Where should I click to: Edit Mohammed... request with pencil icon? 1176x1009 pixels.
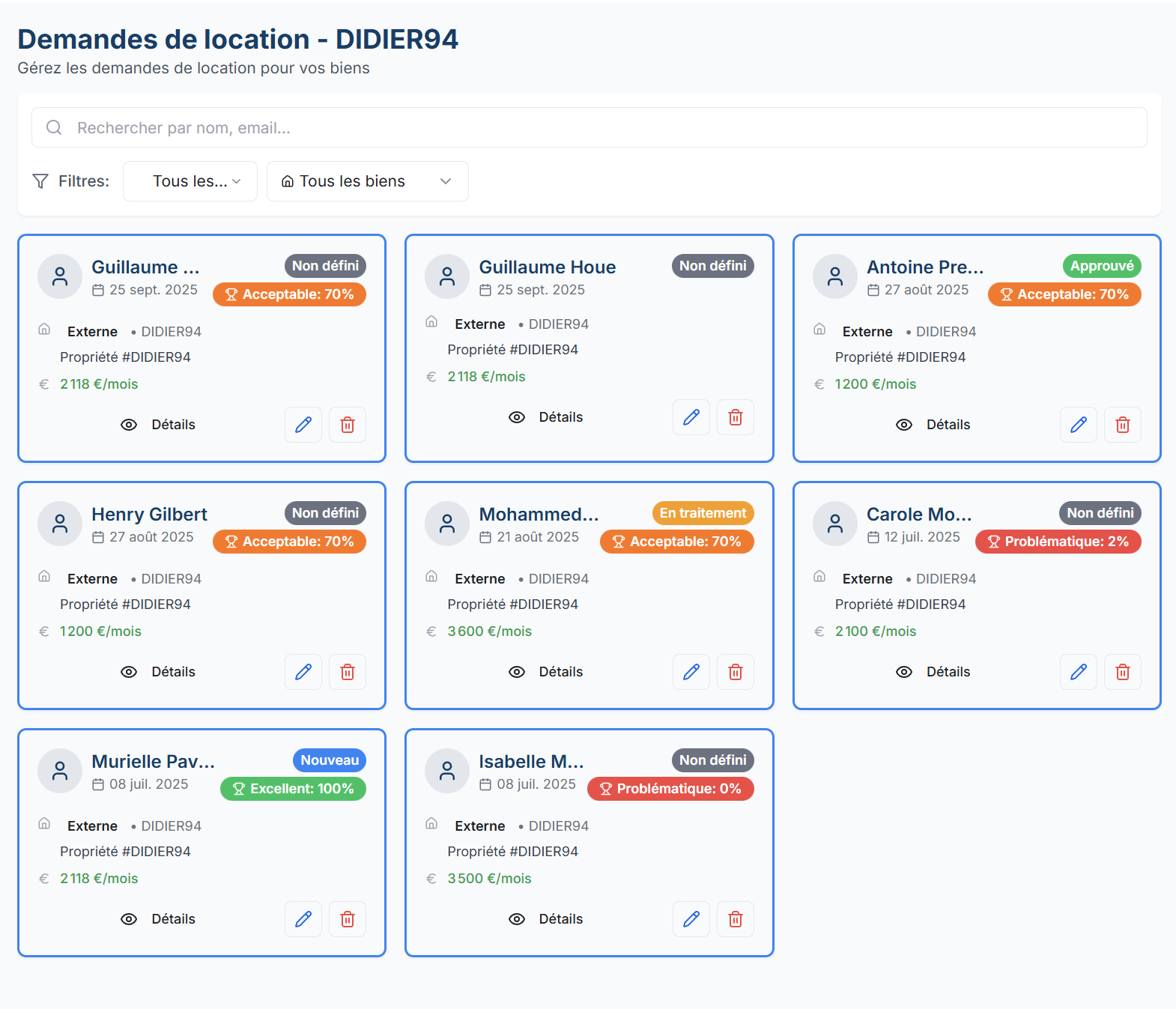(x=691, y=672)
